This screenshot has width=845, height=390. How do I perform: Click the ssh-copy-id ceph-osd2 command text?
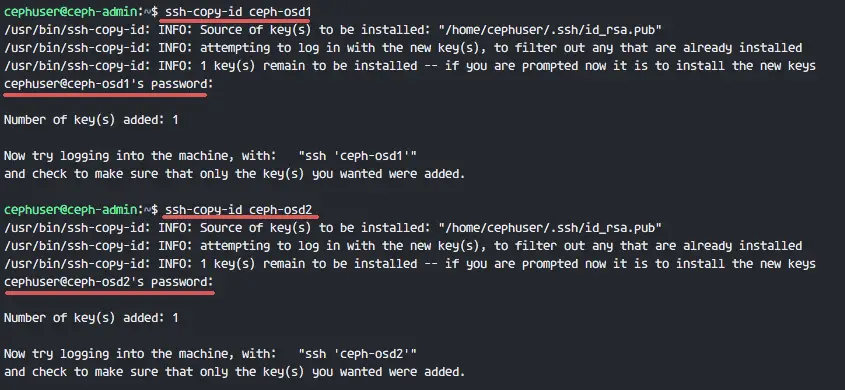click(x=238, y=210)
